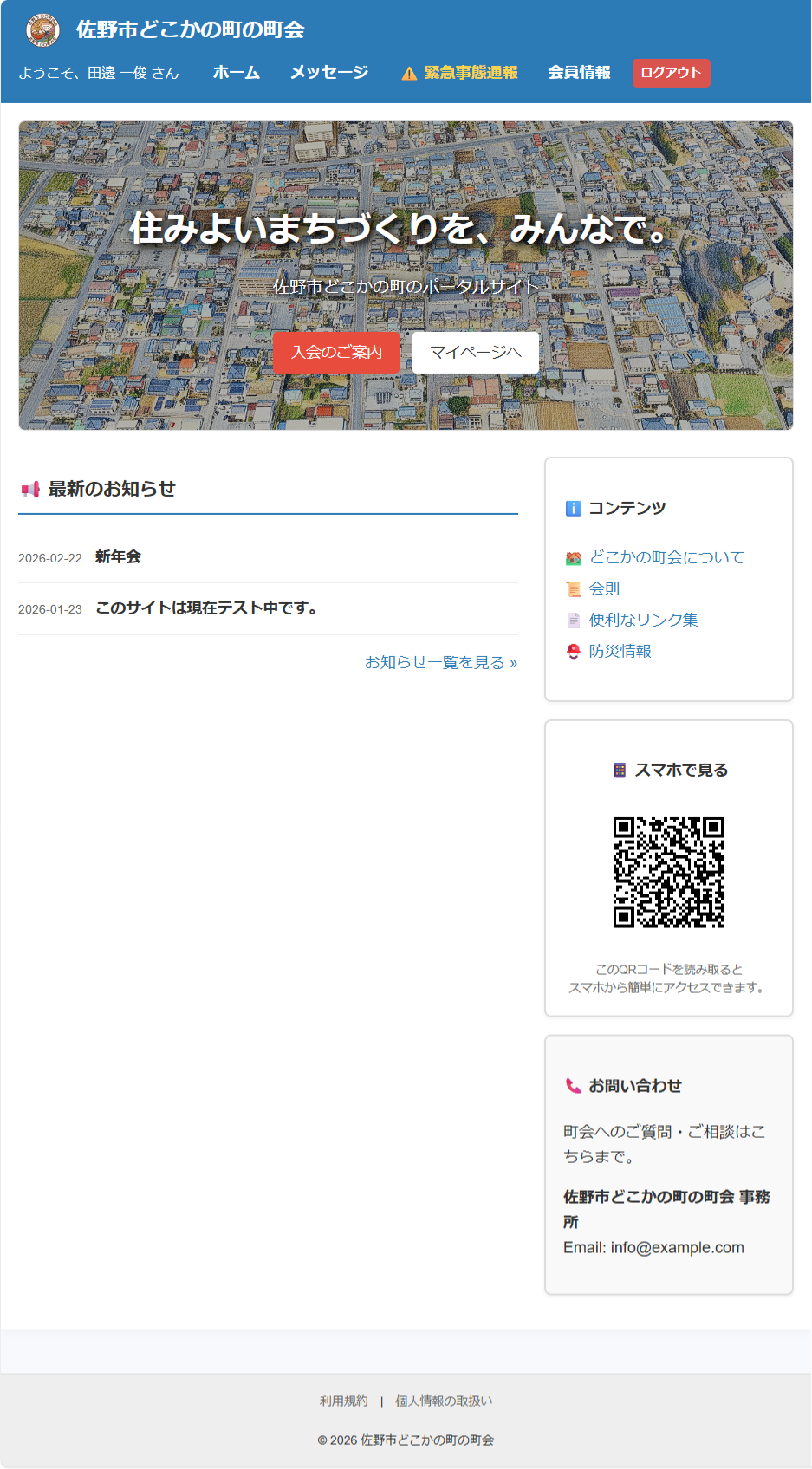
Task: Open the ホーム navigation item
Action: tap(237, 73)
